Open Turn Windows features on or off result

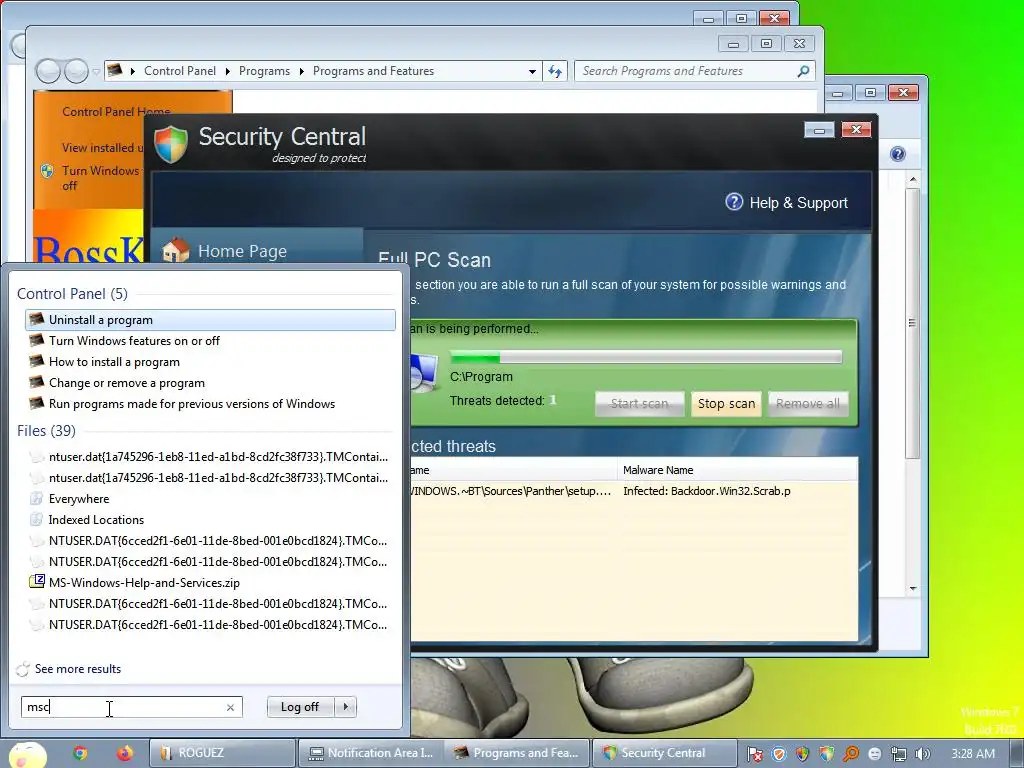pyautogui.click(x=134, y=340)
